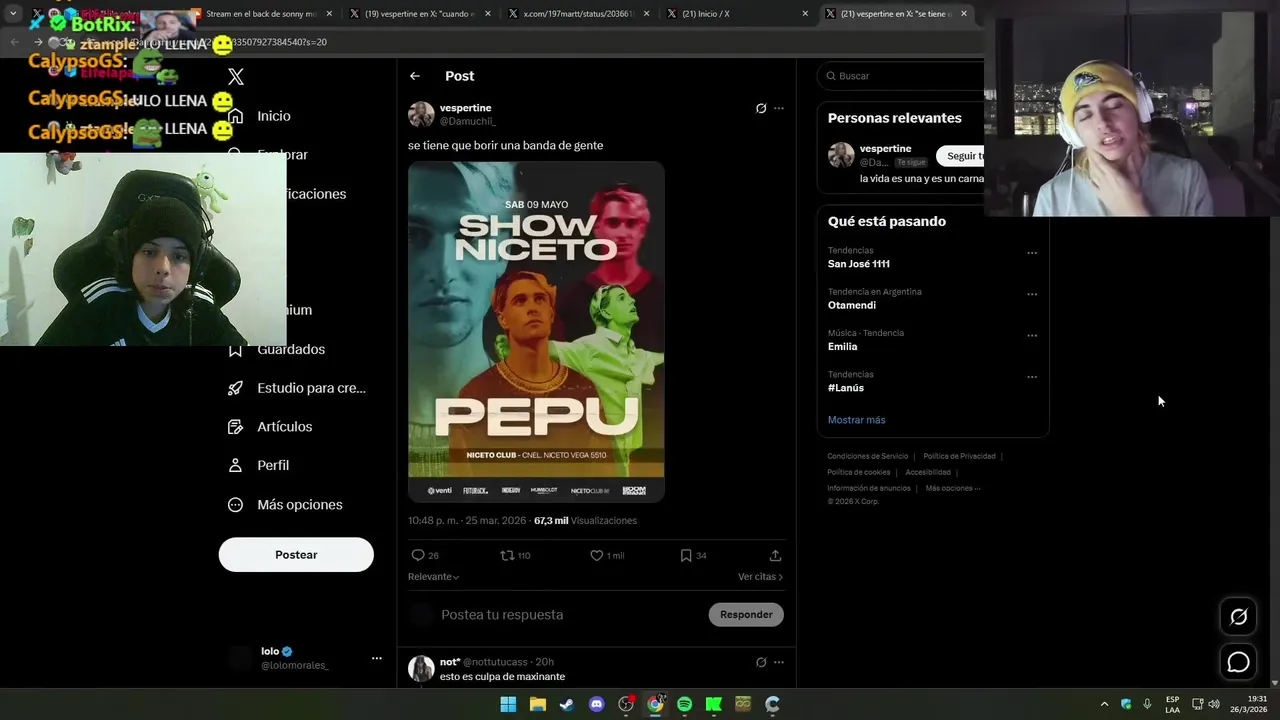Click Mostrar más under trends
The width and height of the screenshot is (1280, 720).
pyautogui.click(x=856, y=420)
